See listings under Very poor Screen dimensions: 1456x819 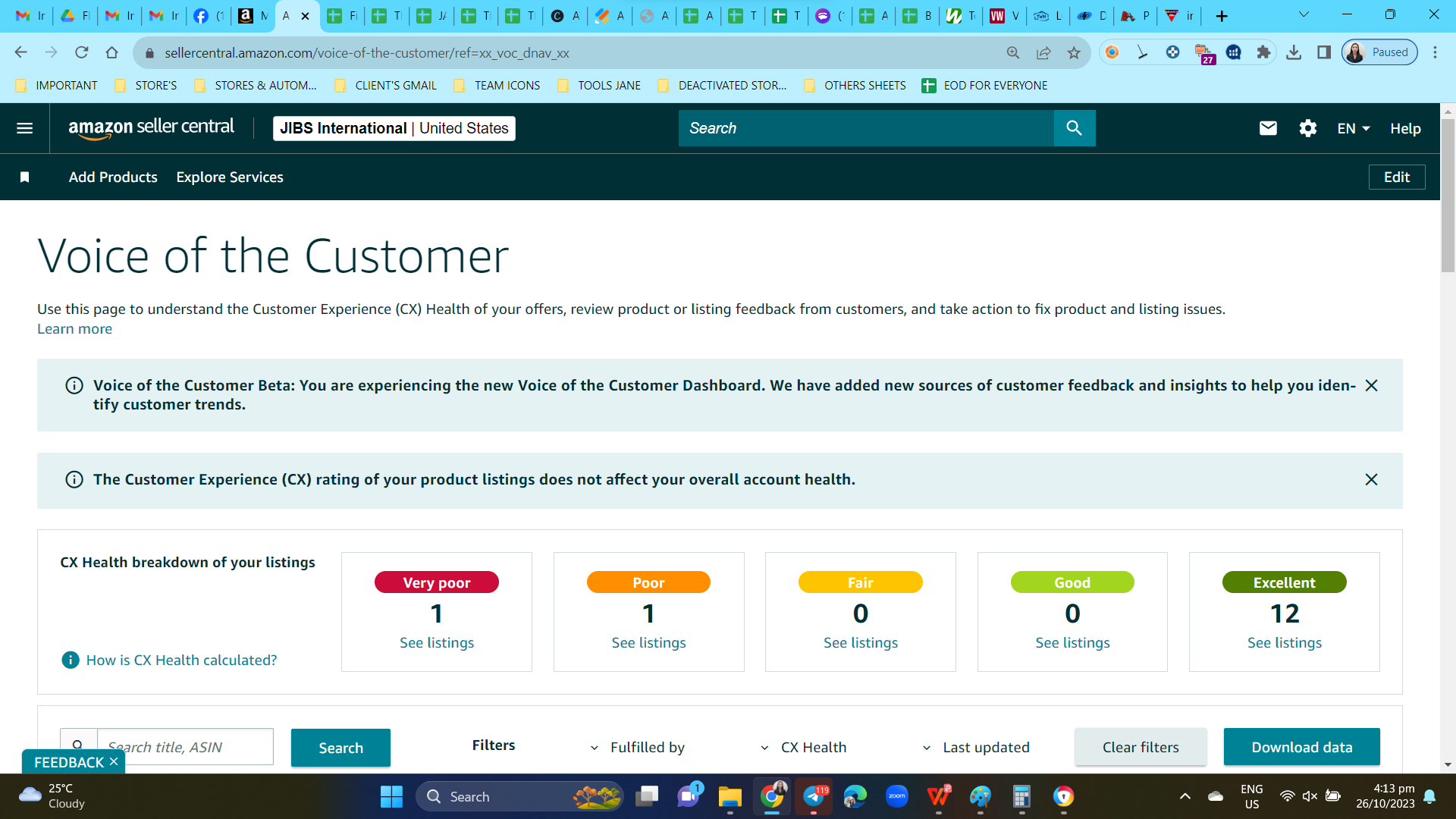(437, 643)
